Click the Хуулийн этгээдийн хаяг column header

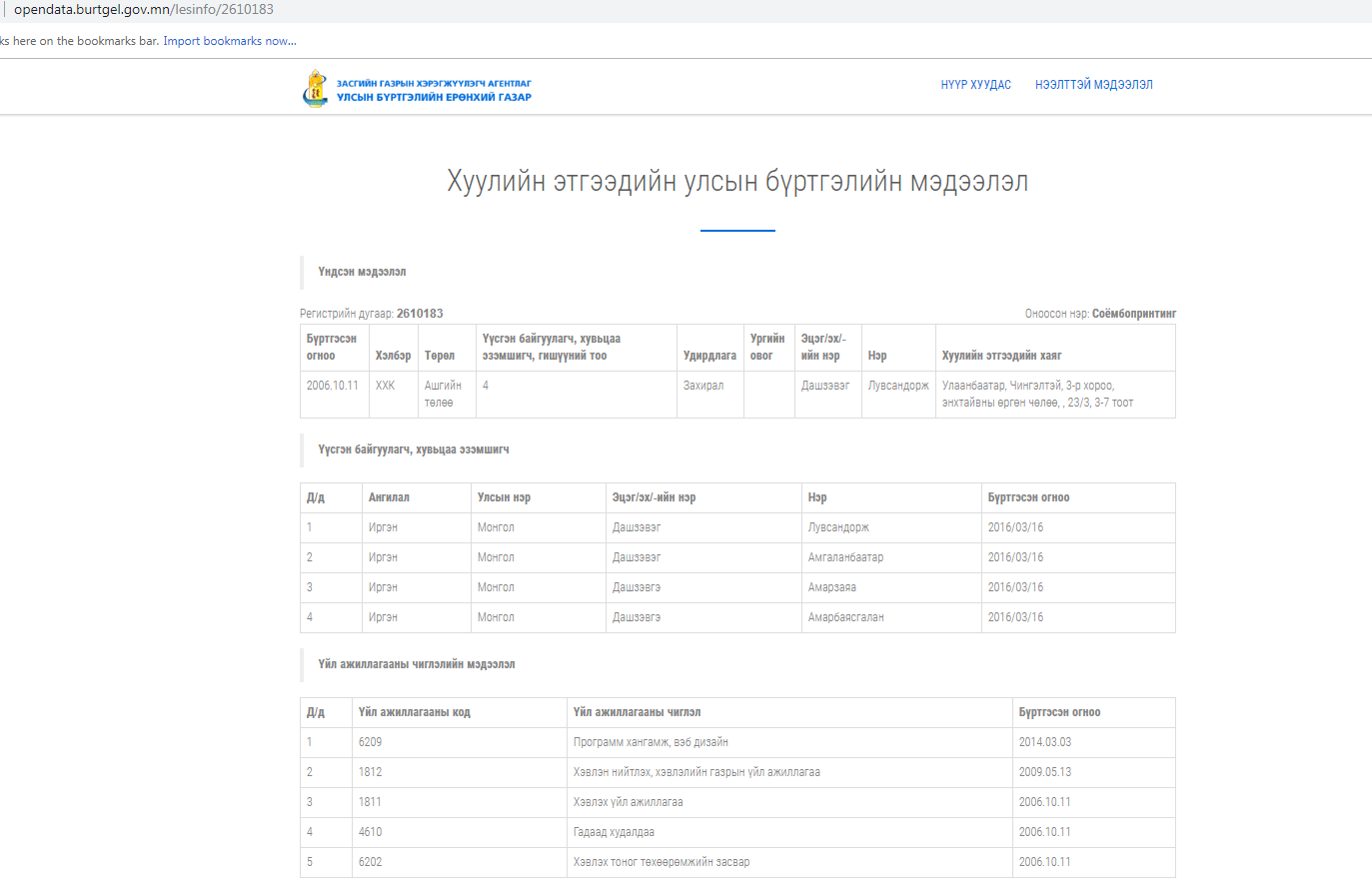point(1001,356)
